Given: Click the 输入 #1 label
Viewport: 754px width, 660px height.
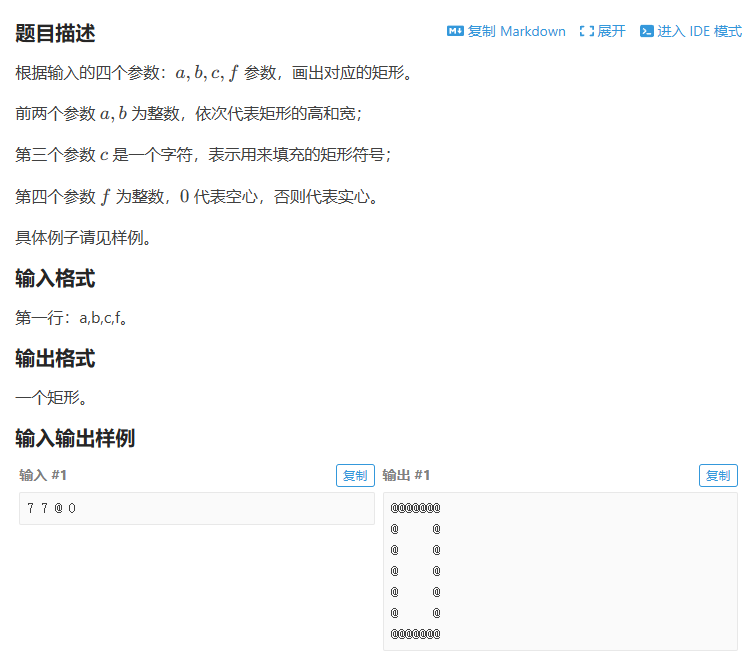Looking at the screenshot, I should tap(43, 475).
